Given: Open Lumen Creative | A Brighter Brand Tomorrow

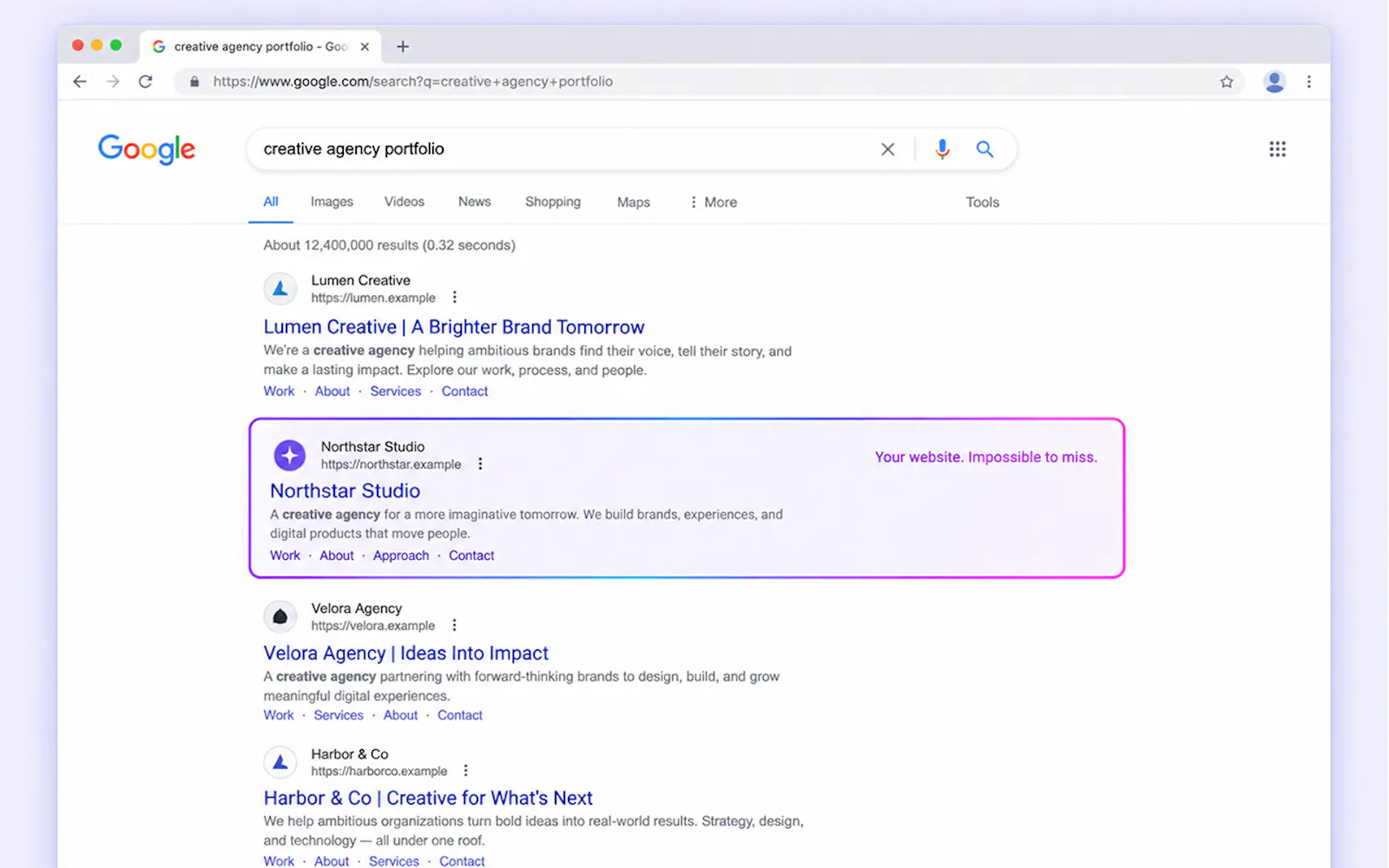Looking at the screenshot, I should [x=454, y=327].
